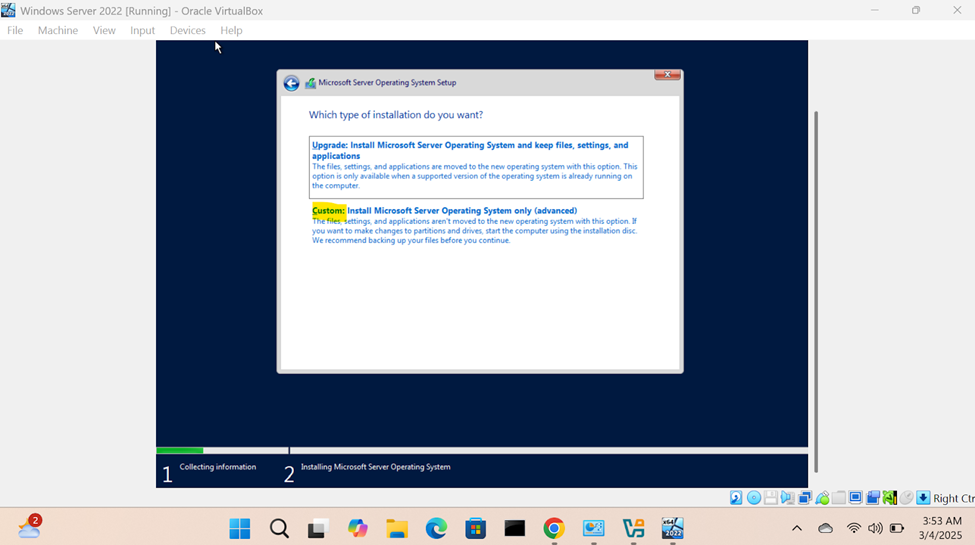This screenshot has height=545, width=975.
Task: Click the keyboard capture arrow indicator
Action: tap(923, 498)
